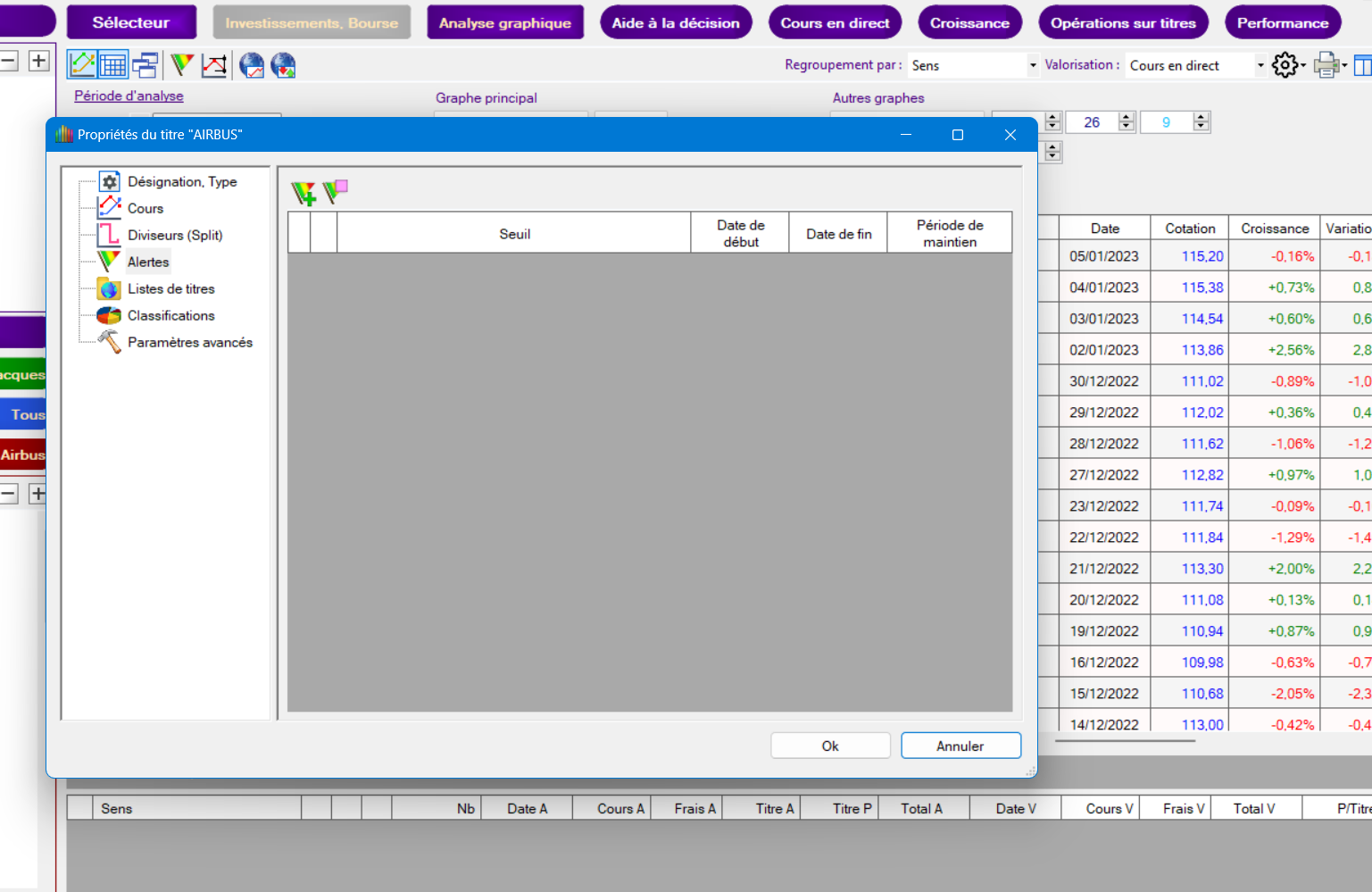This screenshot has width=1372, height=892.
Task: Click Annuler to cancel the dialog
Action: pos(960,746)
